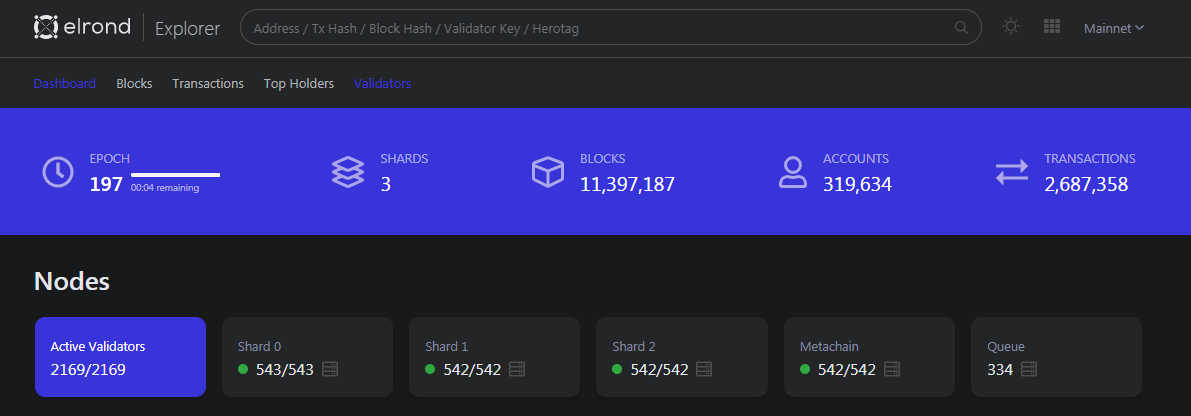Expand the Mainnet network dropdown
The image size is (1191, 416).
(x=1114, y=28)
